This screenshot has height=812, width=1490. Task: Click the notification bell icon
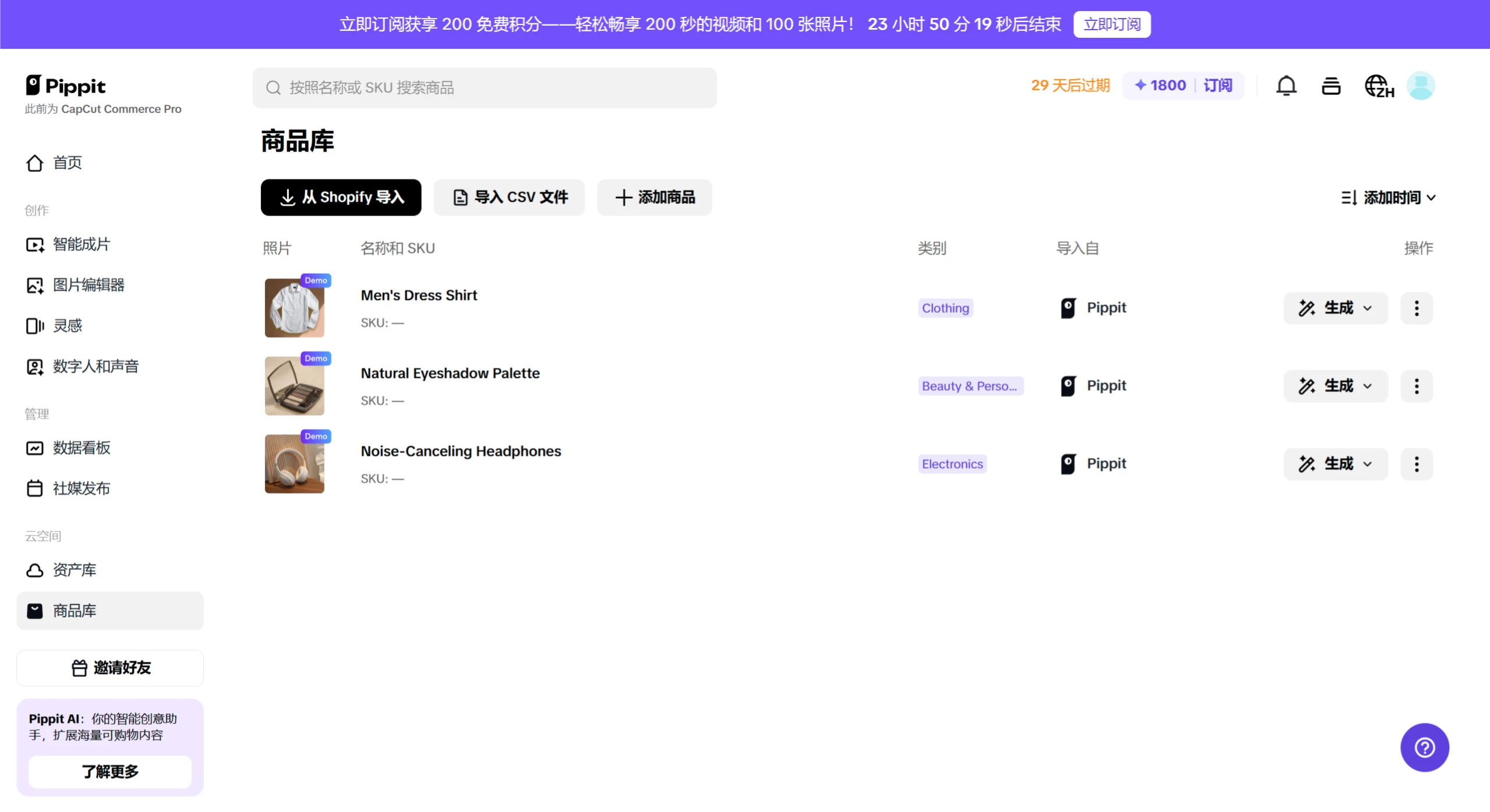click(1286, 86)
